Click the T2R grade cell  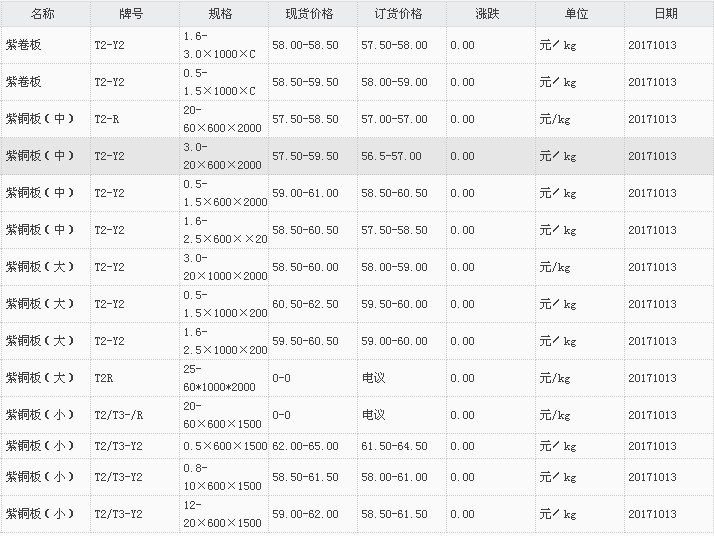tap(104, 378)
